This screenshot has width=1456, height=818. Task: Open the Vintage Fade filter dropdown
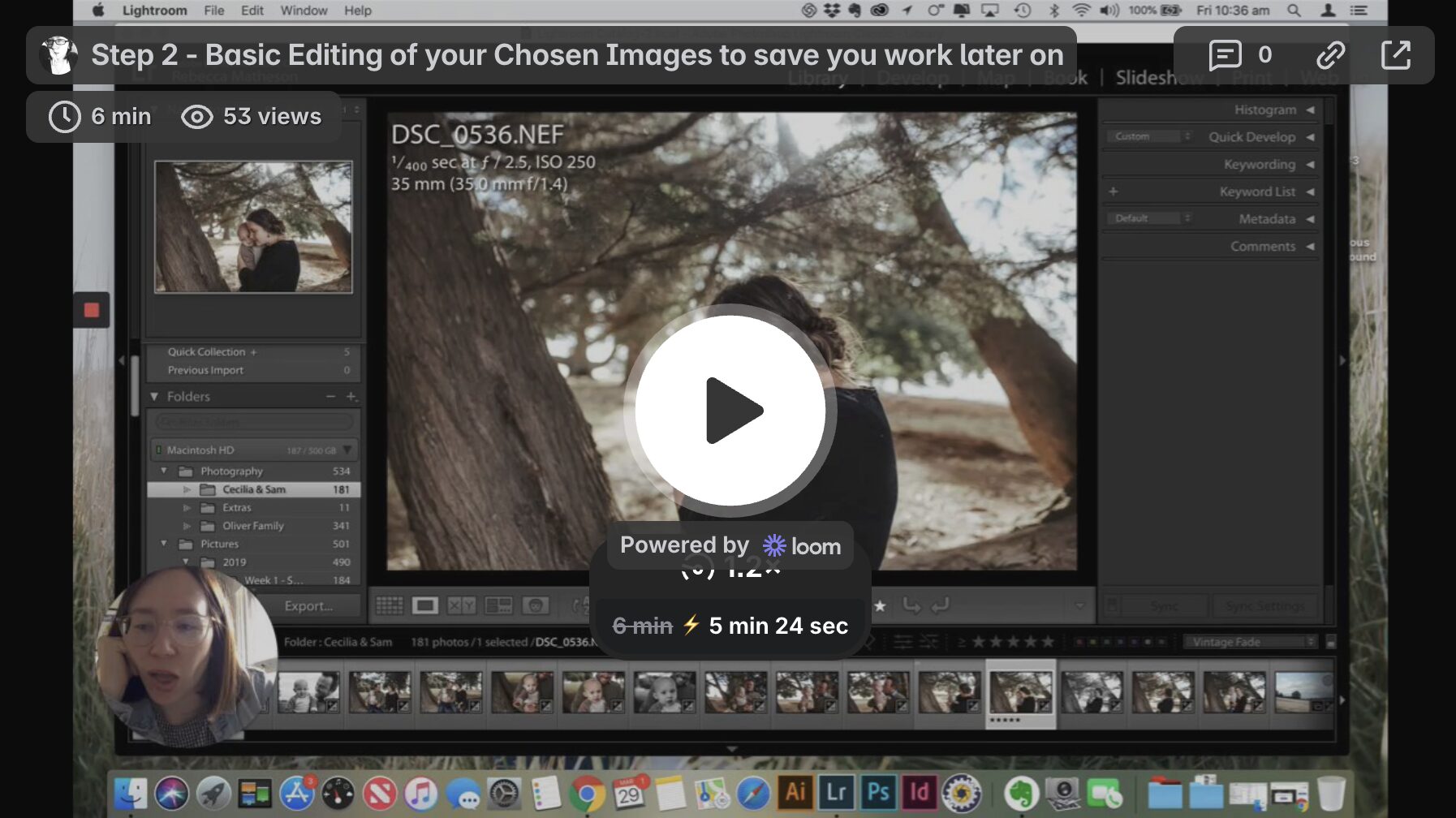[1249, 642]
